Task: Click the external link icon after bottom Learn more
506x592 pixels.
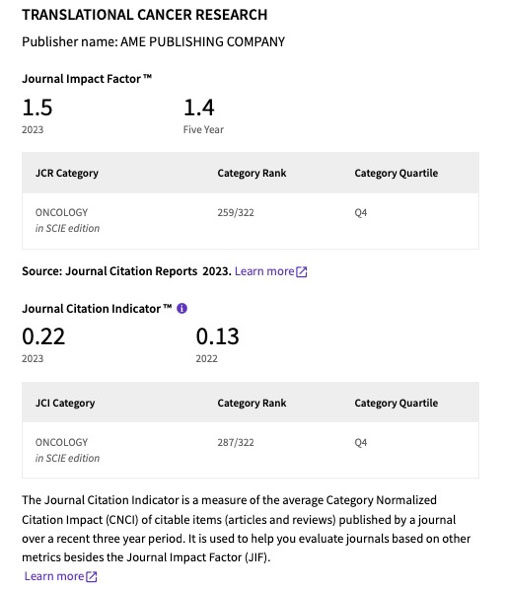Action: (91, 577)
